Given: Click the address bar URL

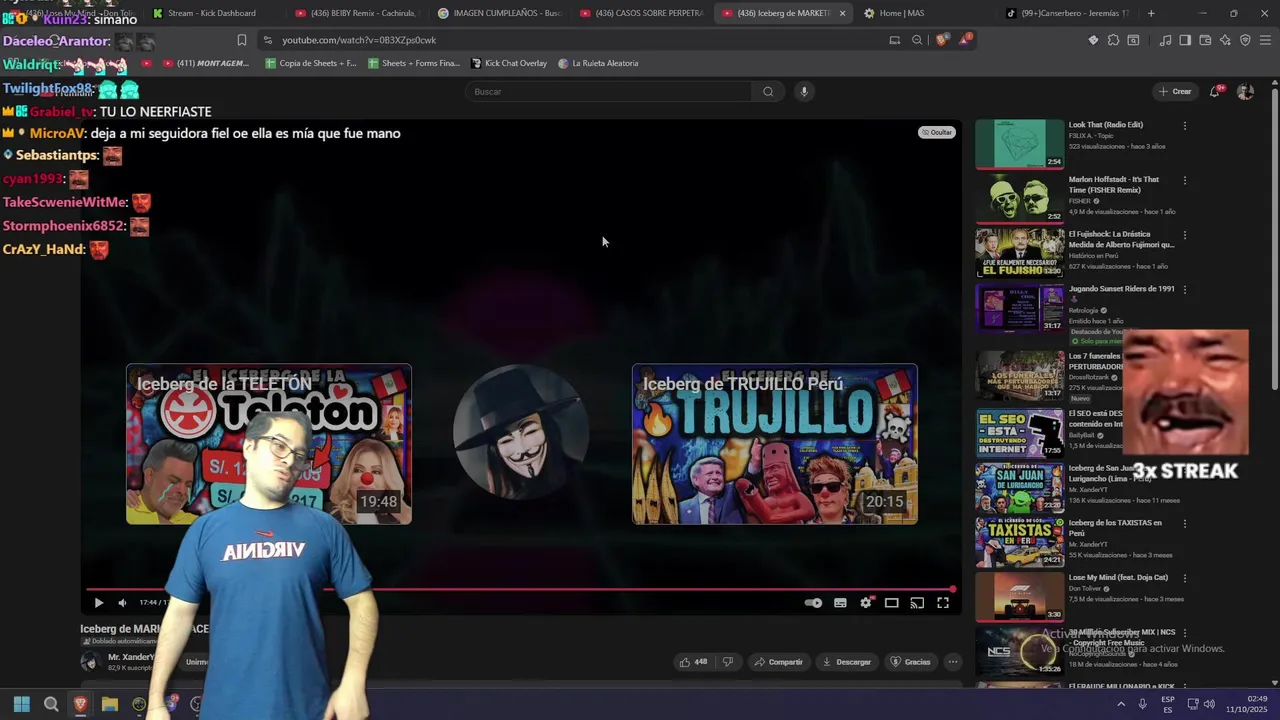Looking at the screenshot, I should point(359,40).
